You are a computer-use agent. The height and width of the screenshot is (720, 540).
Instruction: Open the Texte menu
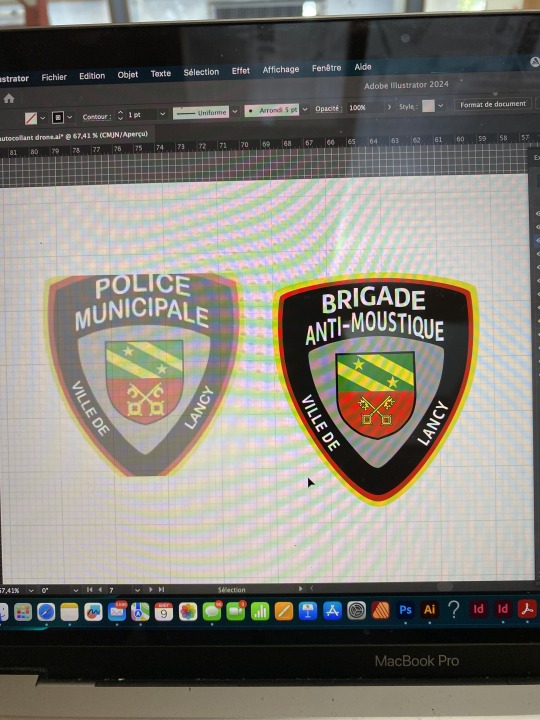pyautogui.click(x=161, y=73)
